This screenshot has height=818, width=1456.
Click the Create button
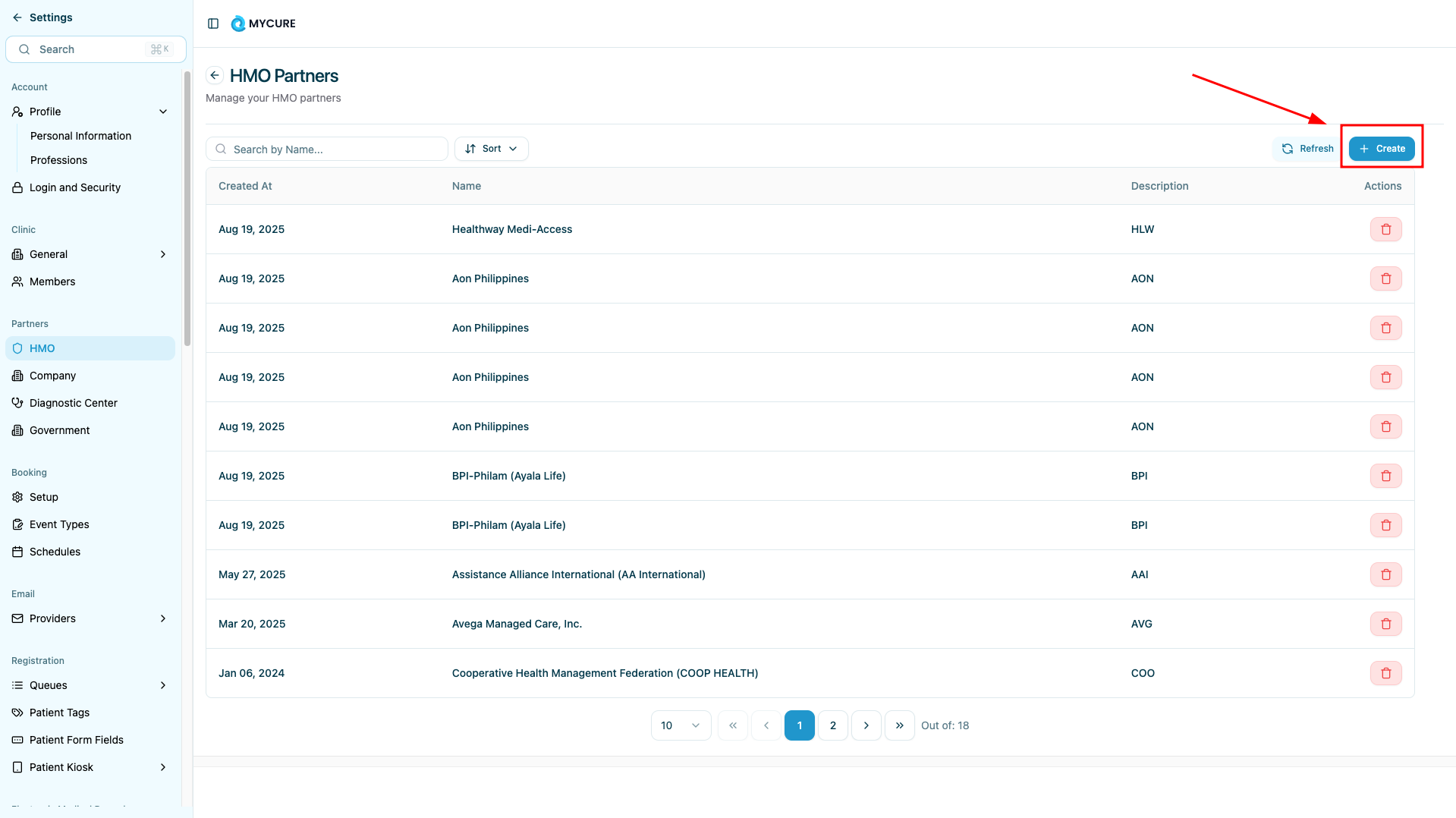pyautogui.click(x=1381, y=149)
